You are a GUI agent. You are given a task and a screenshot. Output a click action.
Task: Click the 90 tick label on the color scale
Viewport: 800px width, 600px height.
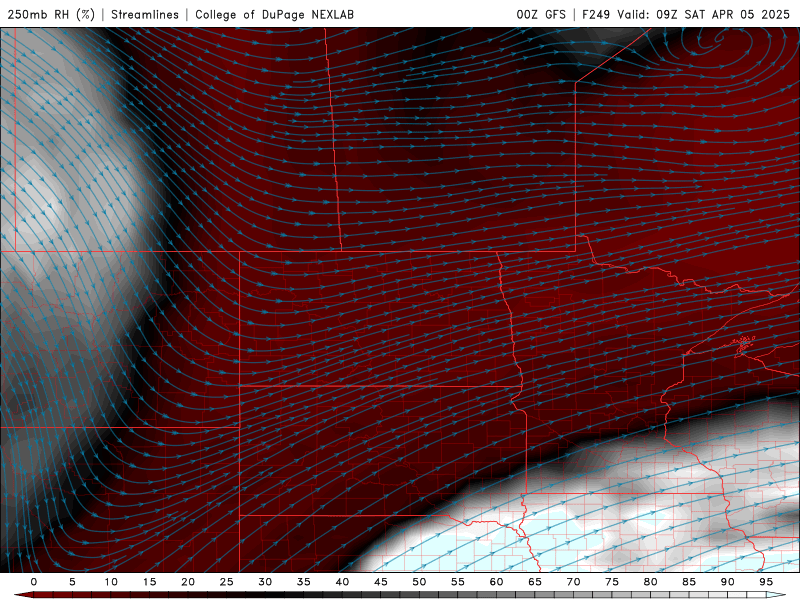[727, 582]
